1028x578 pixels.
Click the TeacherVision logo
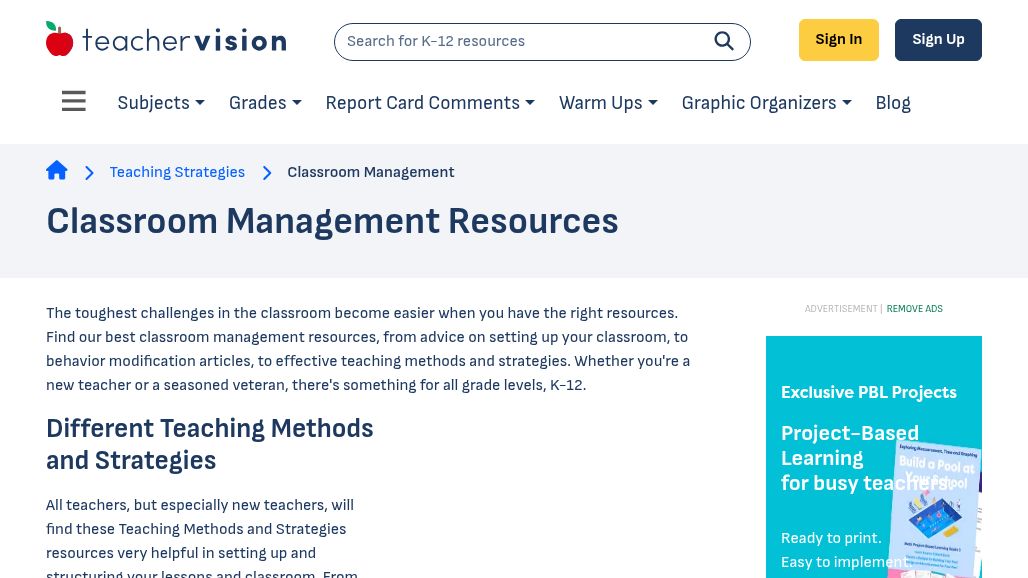166,38
